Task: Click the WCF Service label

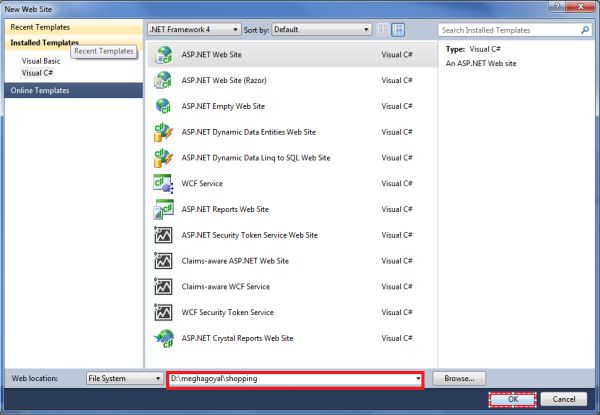Action: pos(202,184)
